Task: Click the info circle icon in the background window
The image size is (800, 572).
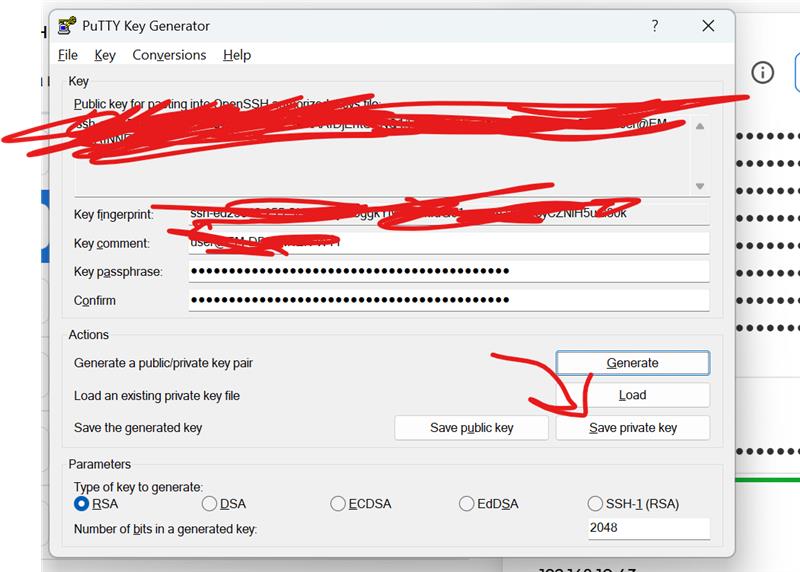Action: point(762,72)
